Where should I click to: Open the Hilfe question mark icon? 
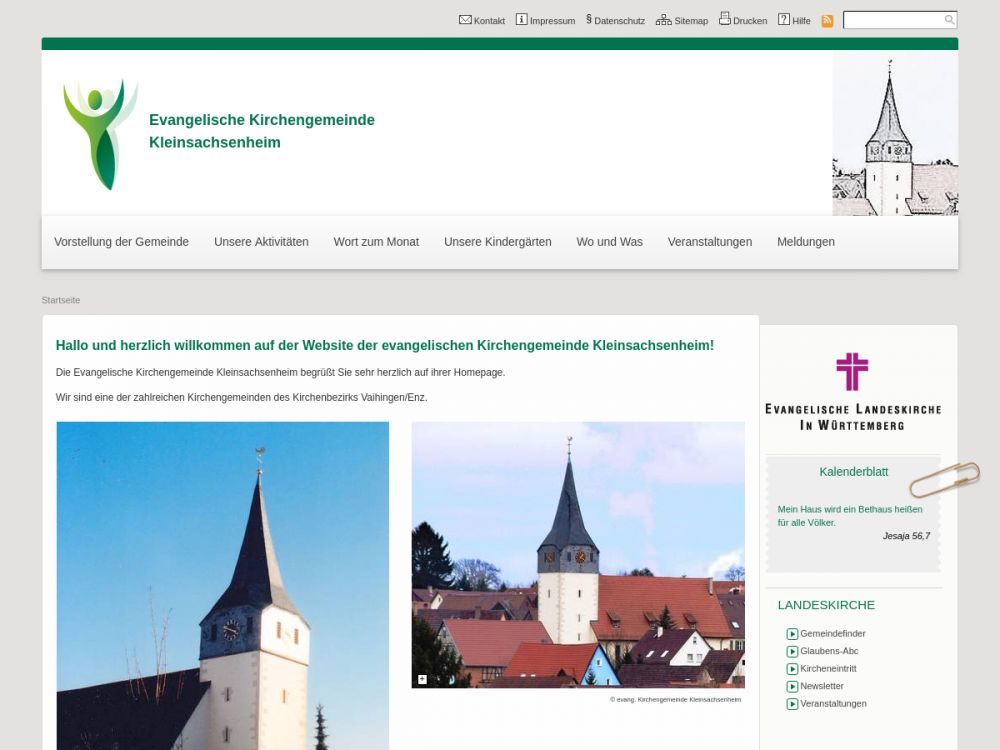pyautogui.click(x=784, y=20)
